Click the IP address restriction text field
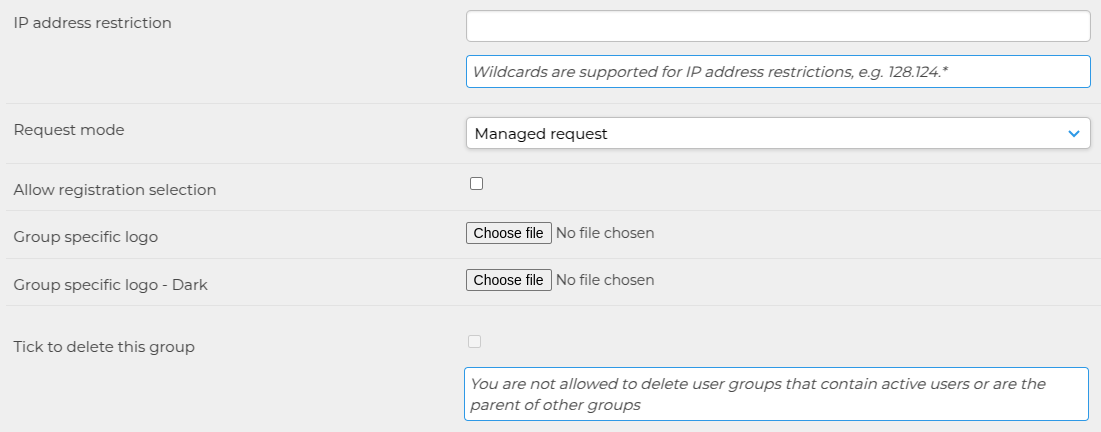The width and height of the screenshot is (1101, 432). click(x=778, y=26)
